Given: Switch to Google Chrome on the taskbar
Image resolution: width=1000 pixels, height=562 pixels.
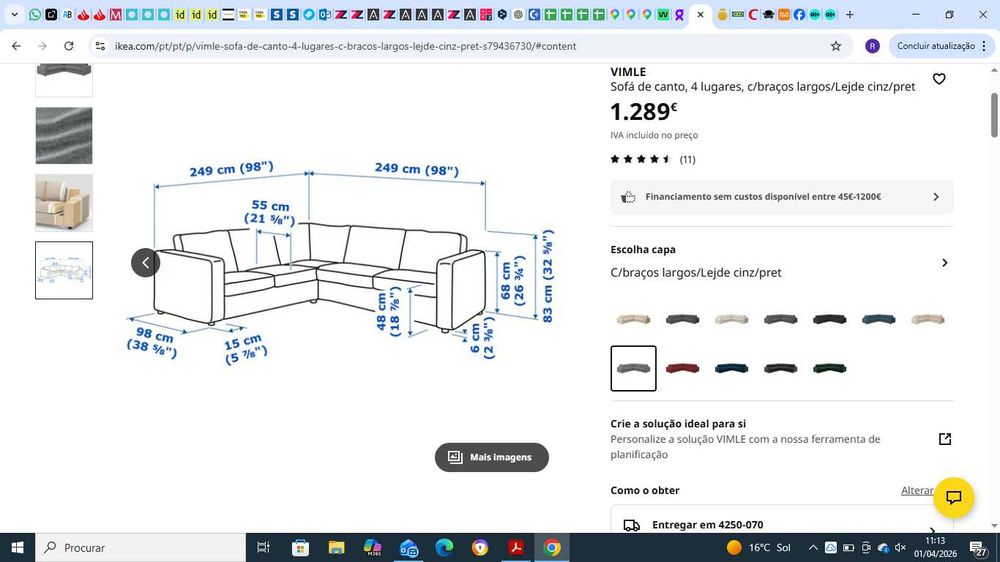Looking at the screenshot, I should (x=552, y=547).
